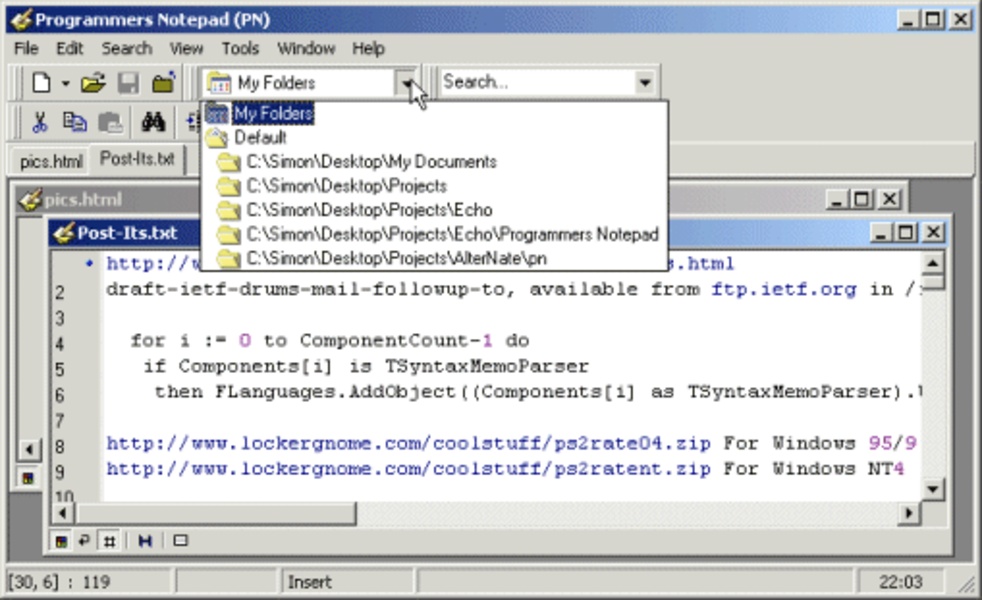Click the Copy icon in the toolbar
The image size is (982, 600).
(x=75, y=122)
